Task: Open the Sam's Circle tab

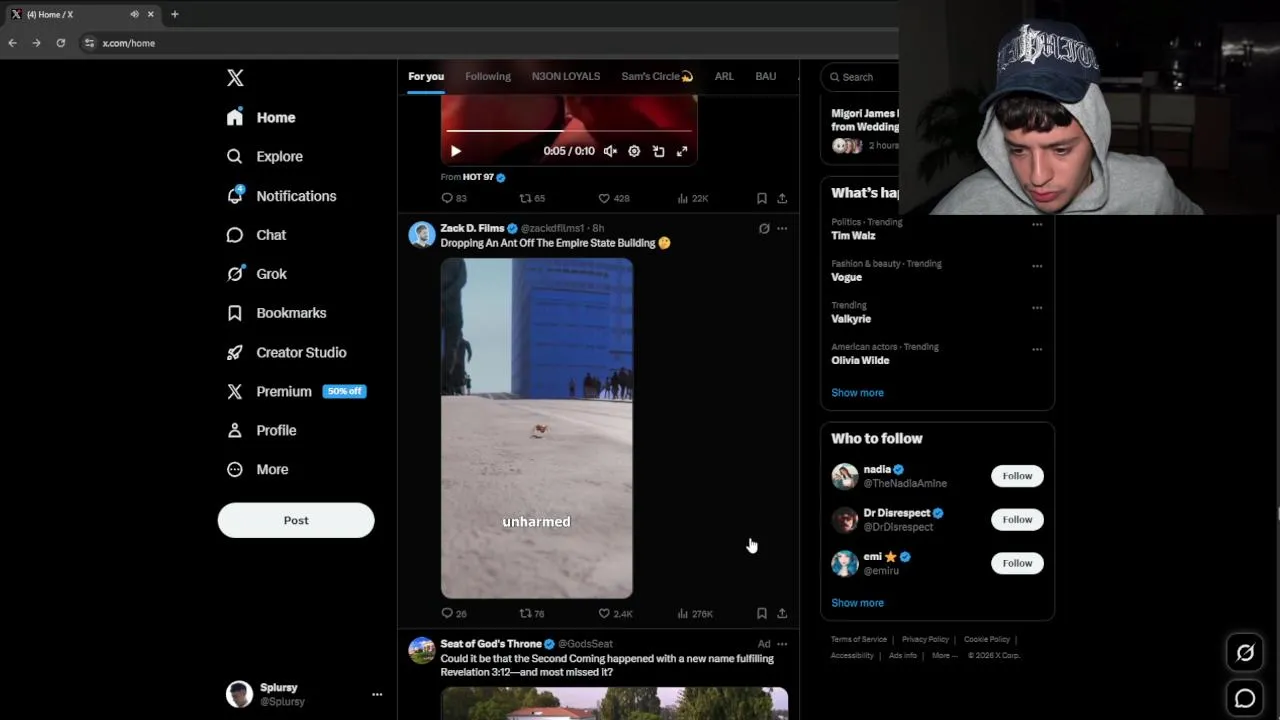Action: 657,76
